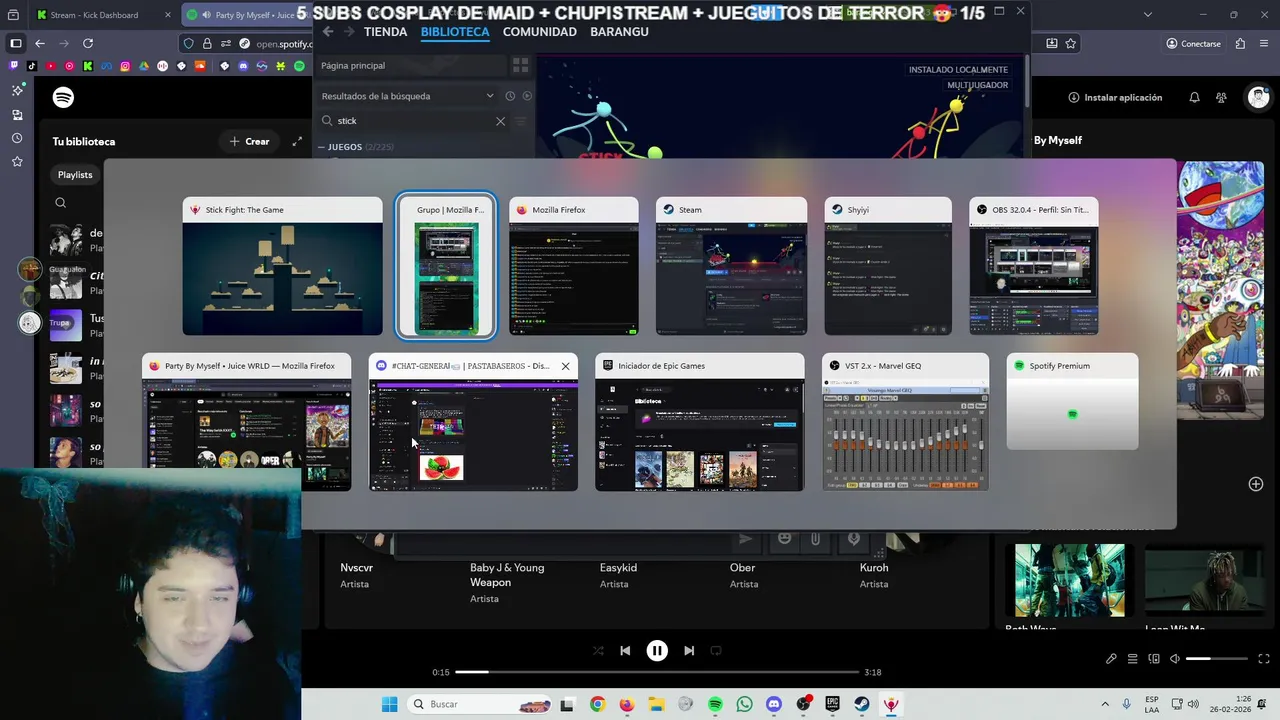Open the Firefox hamburger application menu
This screenshot has height=720, width=1280.
click(1265, 43)
